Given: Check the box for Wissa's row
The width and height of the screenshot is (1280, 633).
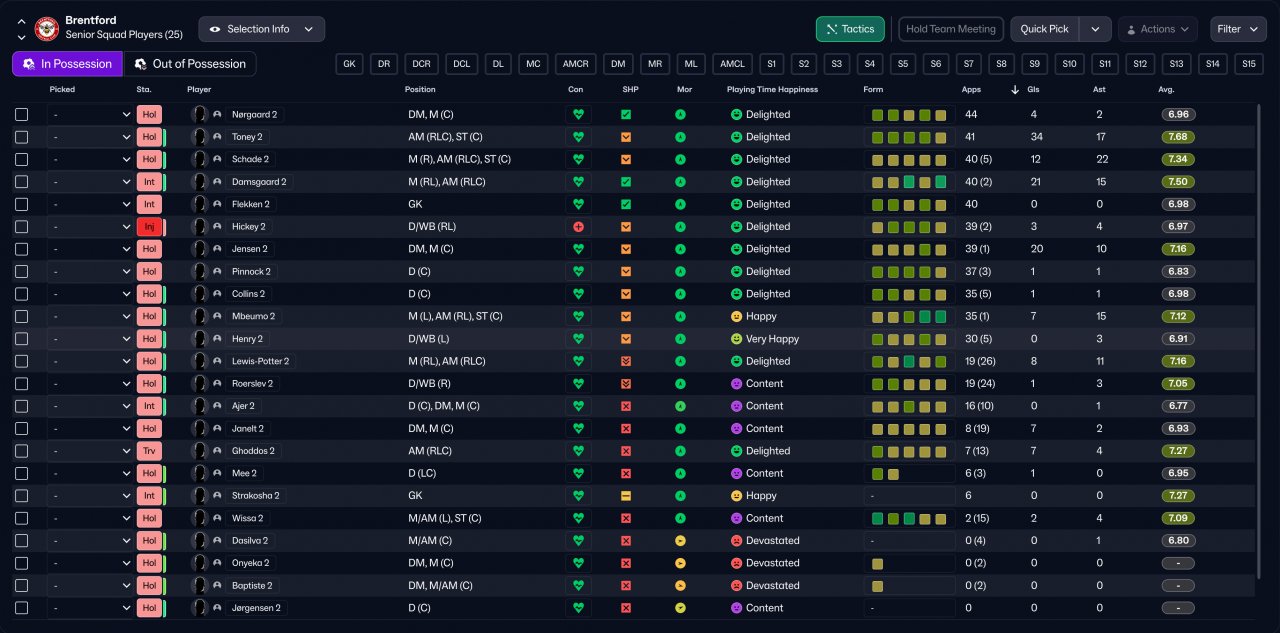Looking at the screenshot, I should pyautogui.click(x=22, y=519).
